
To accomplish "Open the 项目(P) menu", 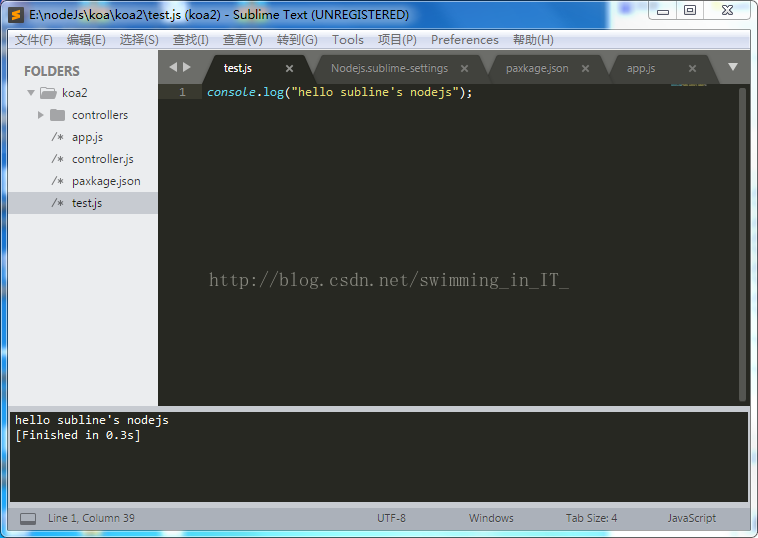I will click(x=397, y=40).
